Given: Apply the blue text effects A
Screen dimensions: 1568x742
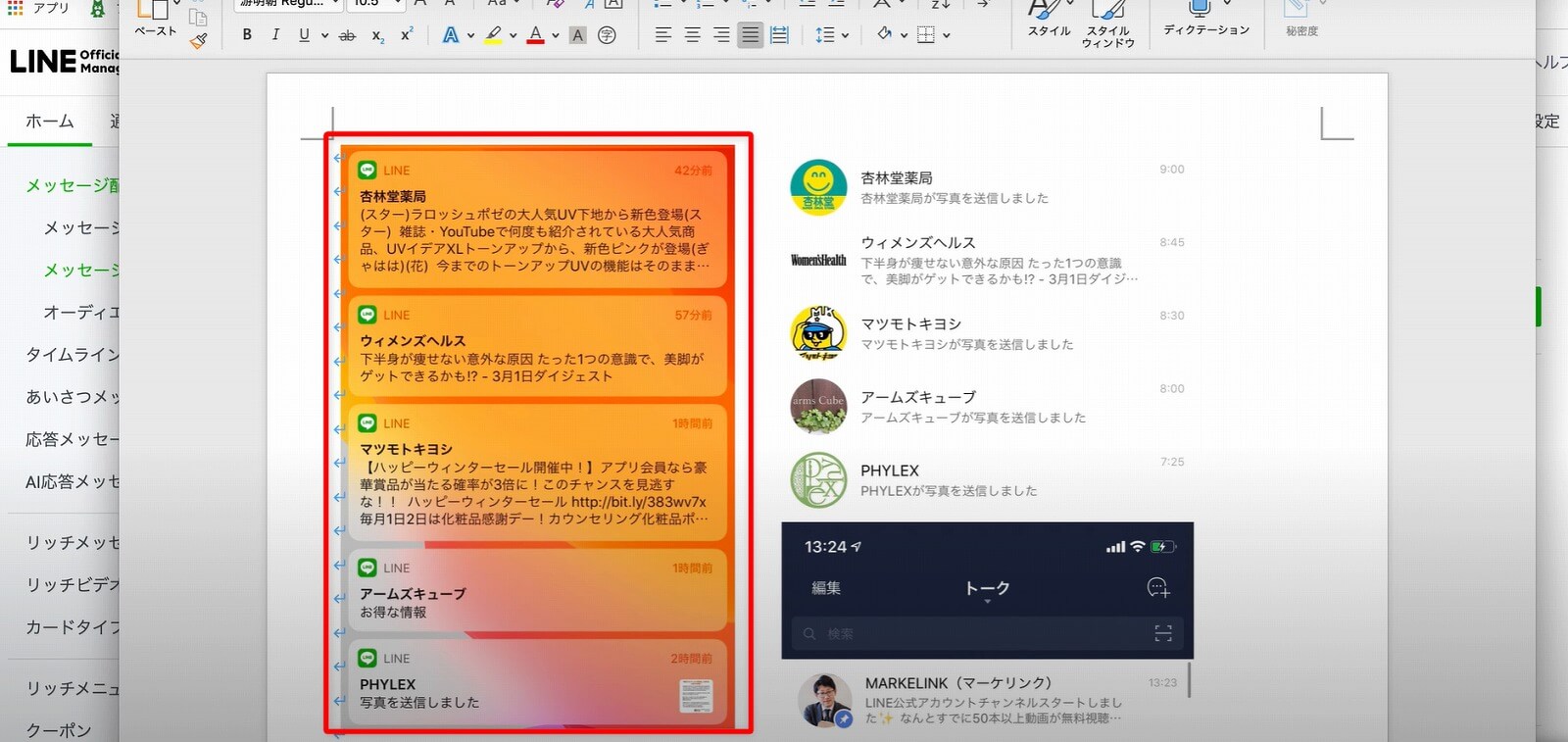Looking at the screenshot, I should coord(450,35).
